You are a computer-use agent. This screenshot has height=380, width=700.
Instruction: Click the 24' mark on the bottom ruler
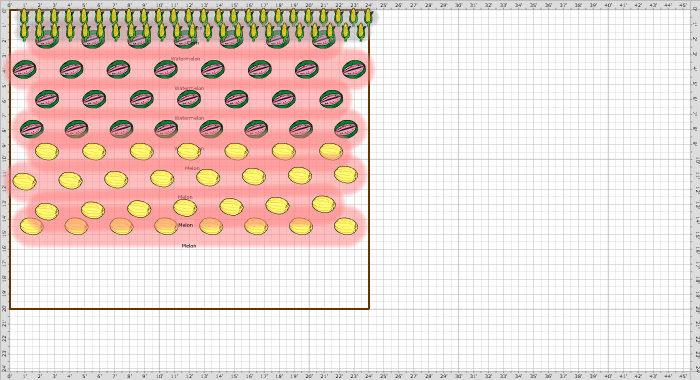coord(369,376)
